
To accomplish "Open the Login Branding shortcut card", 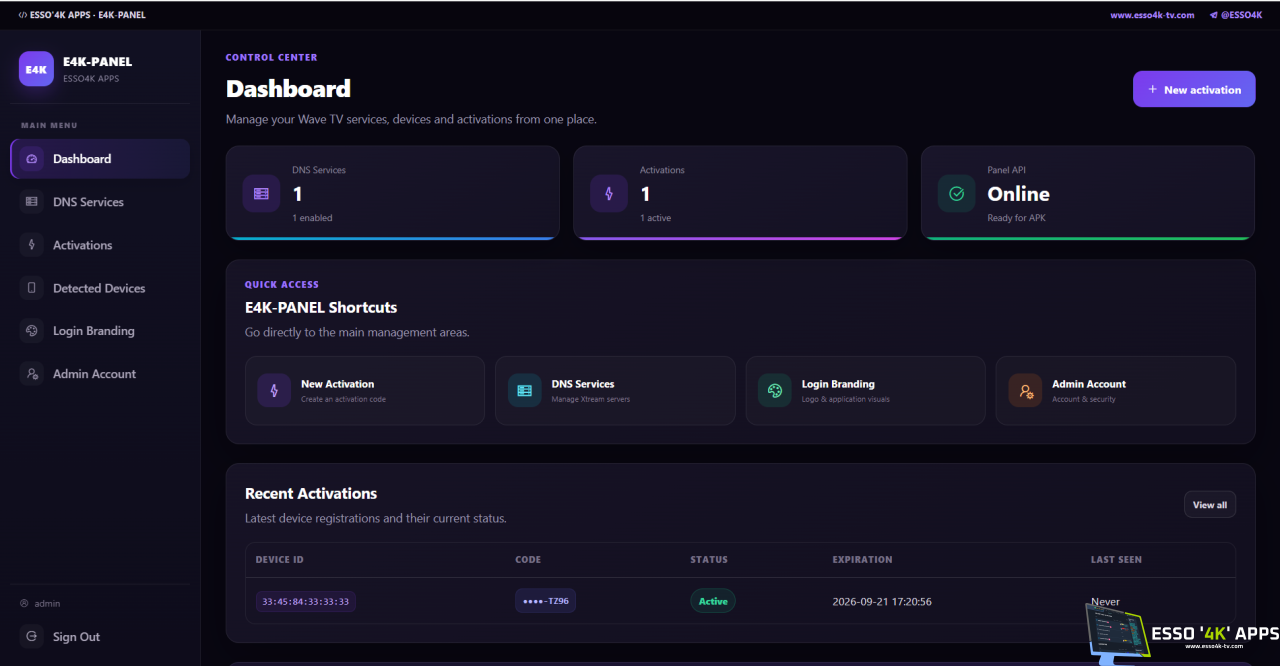I will [865, 391].
